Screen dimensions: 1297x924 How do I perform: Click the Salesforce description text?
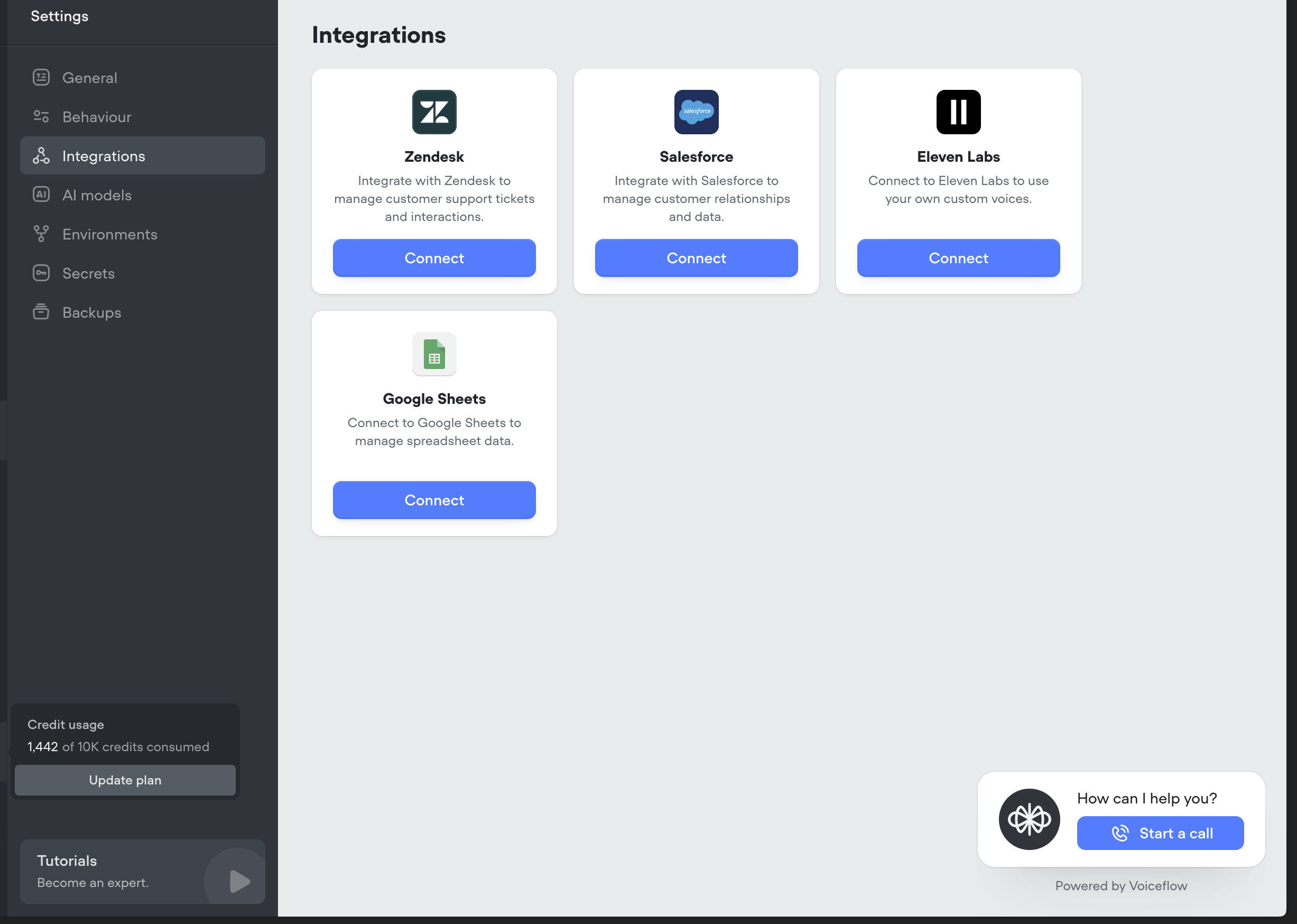coord(696,199)
